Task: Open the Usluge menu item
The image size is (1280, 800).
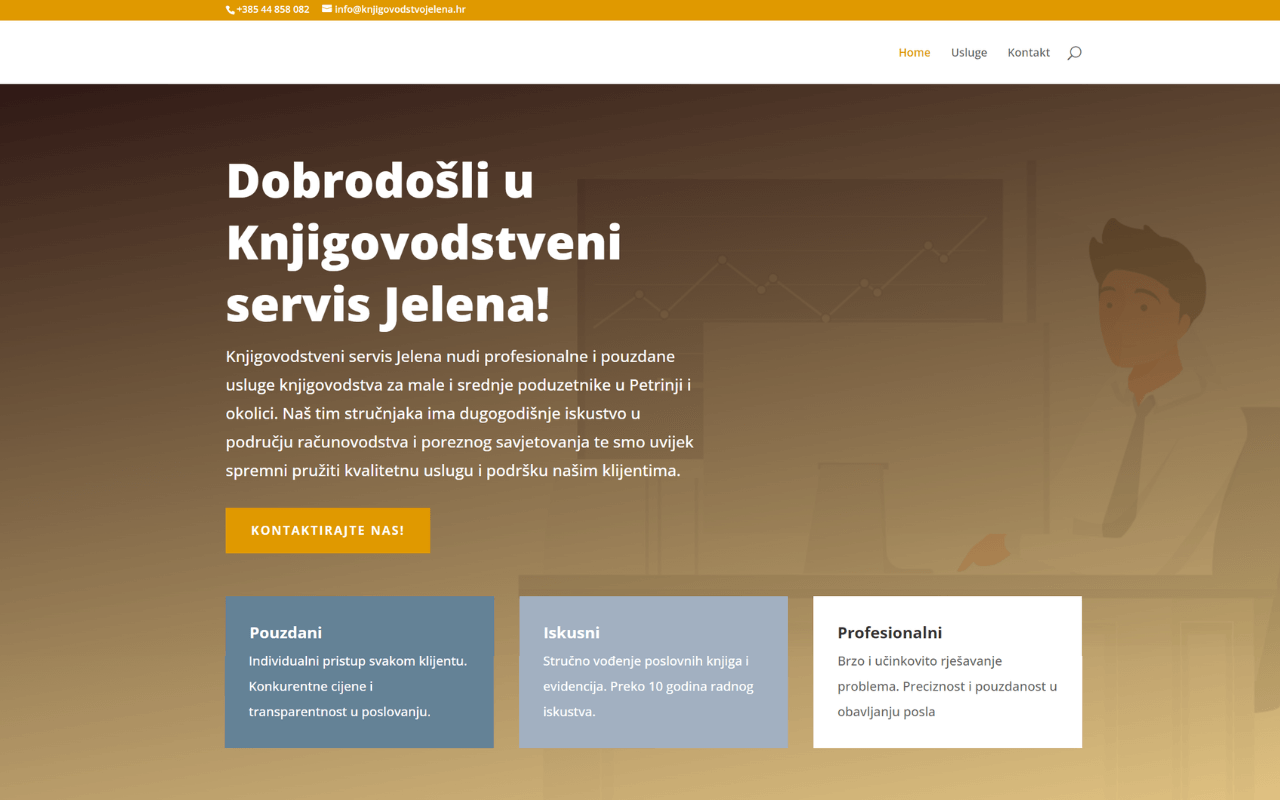Action: tap(968, 53)
